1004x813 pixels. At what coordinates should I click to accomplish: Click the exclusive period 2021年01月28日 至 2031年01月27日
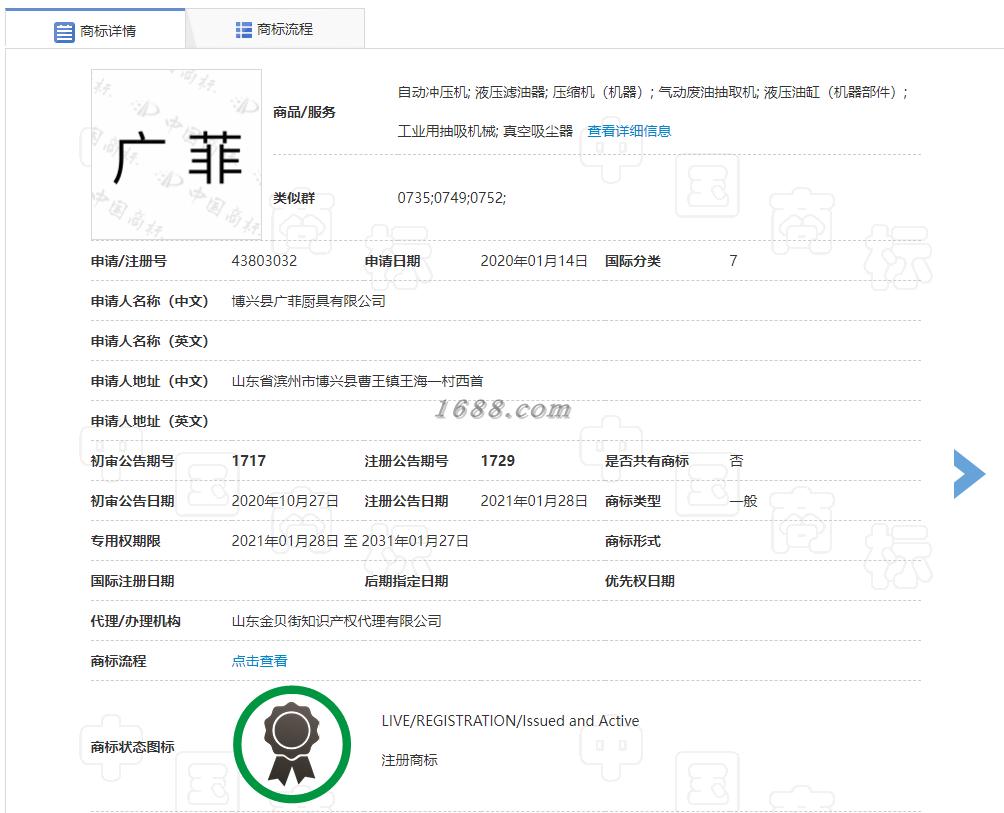pos(350,541)
